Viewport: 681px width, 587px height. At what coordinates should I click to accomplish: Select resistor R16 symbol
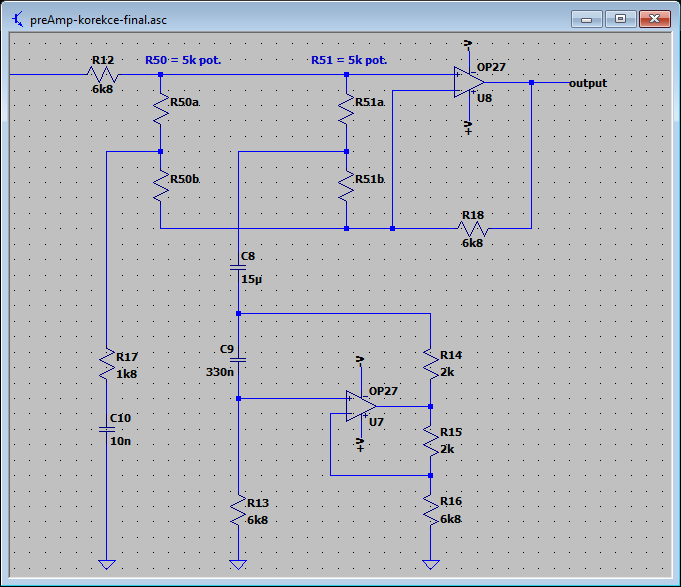tap(430, 510)
